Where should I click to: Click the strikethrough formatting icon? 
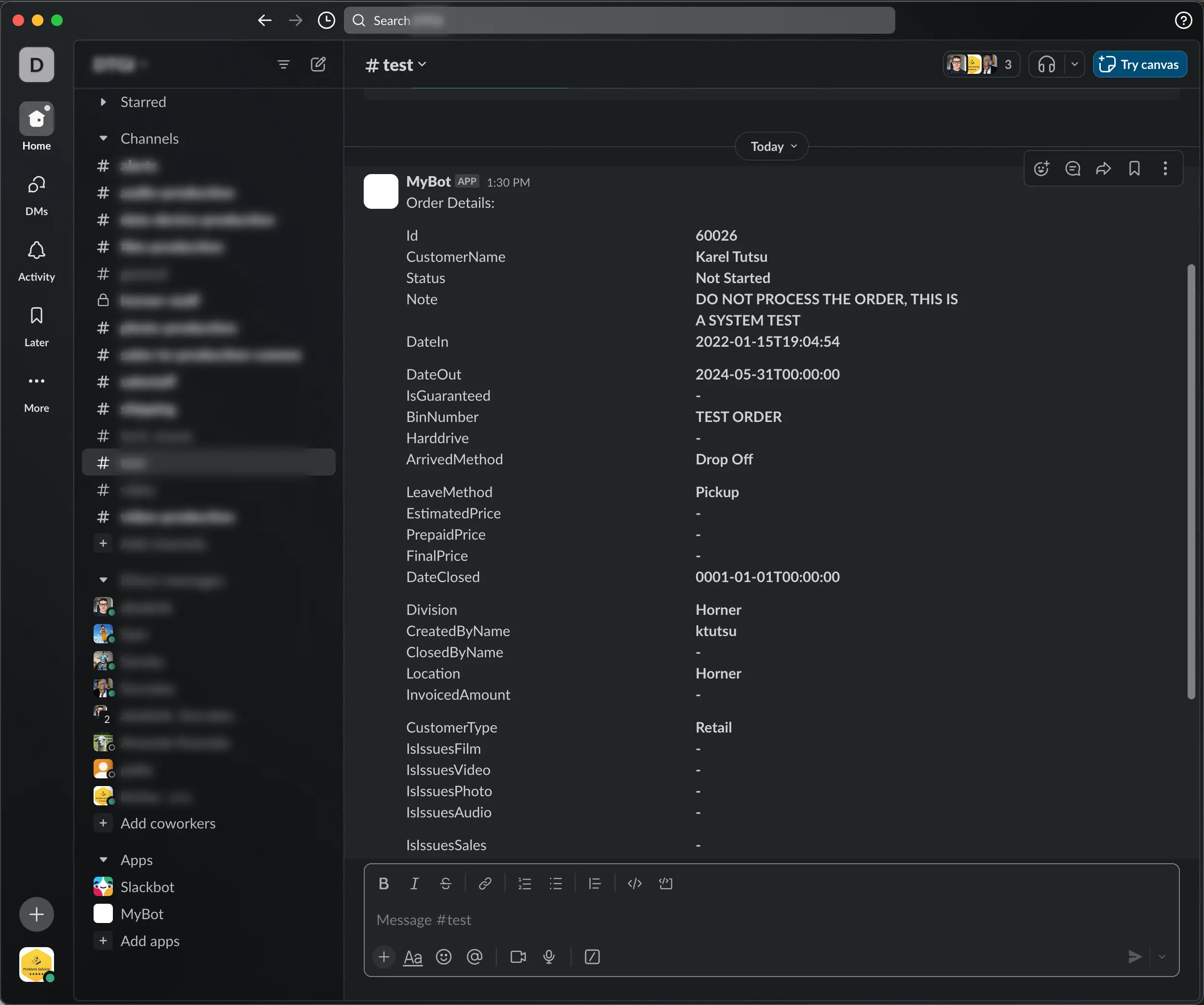click(x=446, y=883)
